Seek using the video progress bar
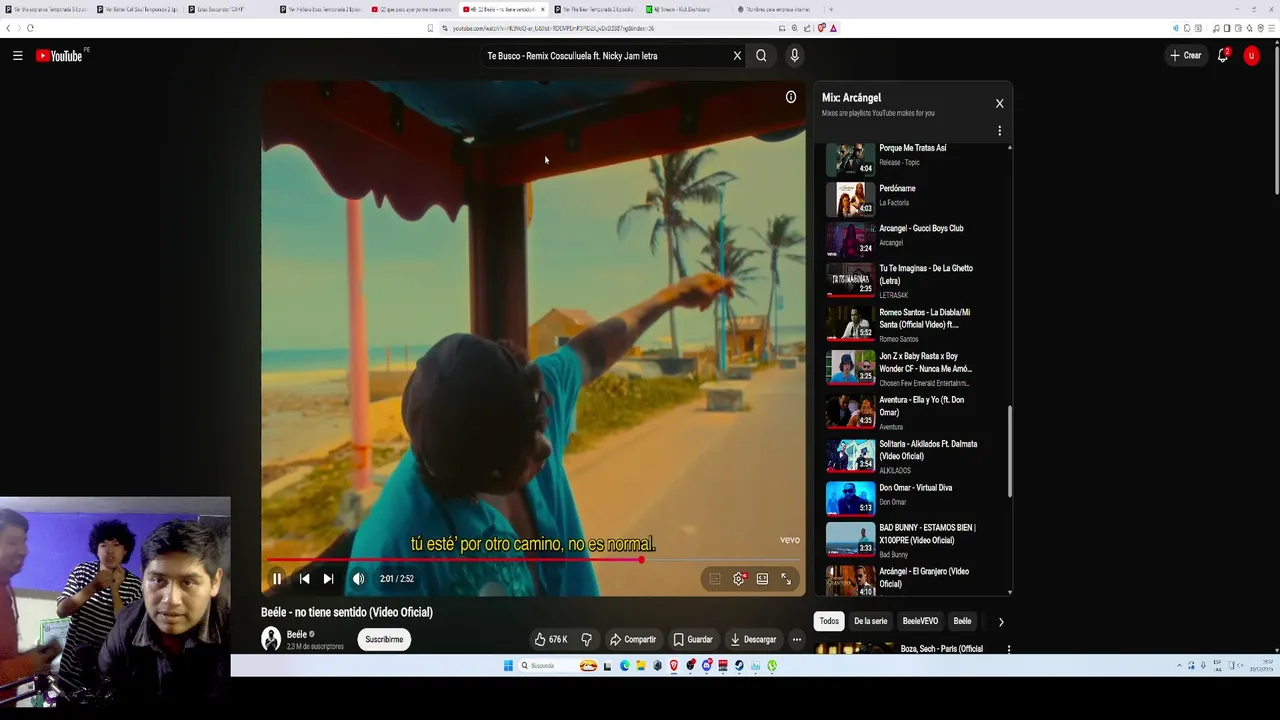This screenshot has width=1280, height=720. coord(533,560)
